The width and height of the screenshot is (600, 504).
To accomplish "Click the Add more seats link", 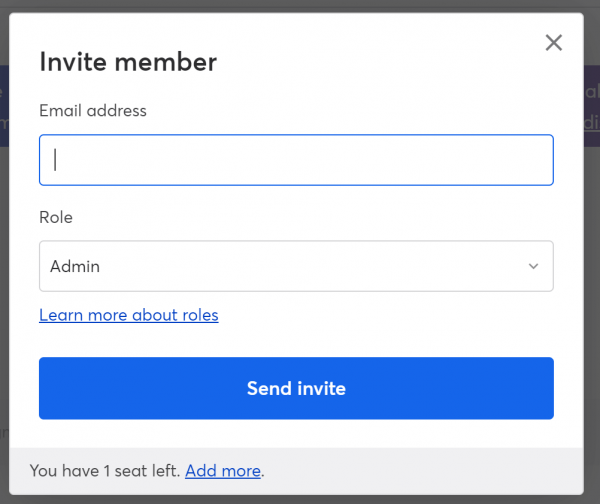I will [x=223, y=470].
